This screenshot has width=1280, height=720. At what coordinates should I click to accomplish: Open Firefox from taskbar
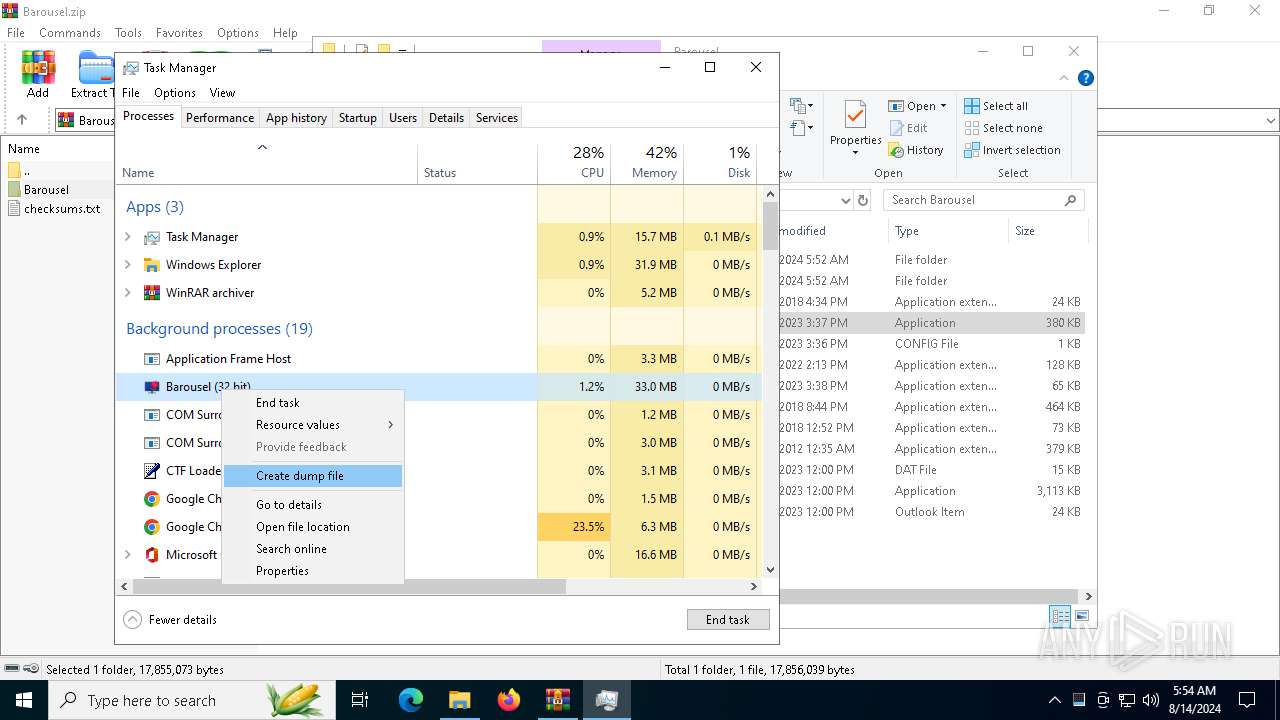[508, 700]
